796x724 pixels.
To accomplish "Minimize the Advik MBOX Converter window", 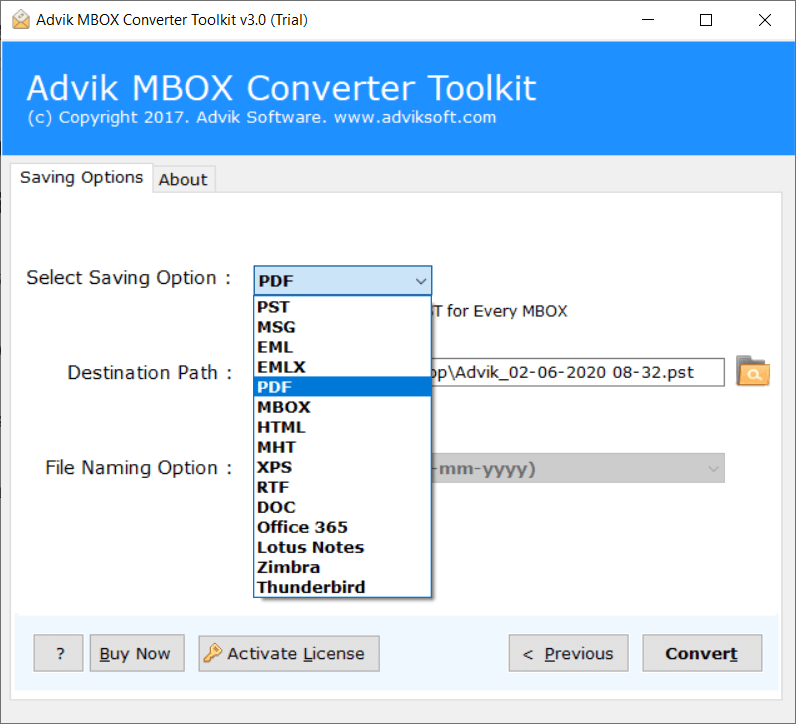I will pos(648,20).
